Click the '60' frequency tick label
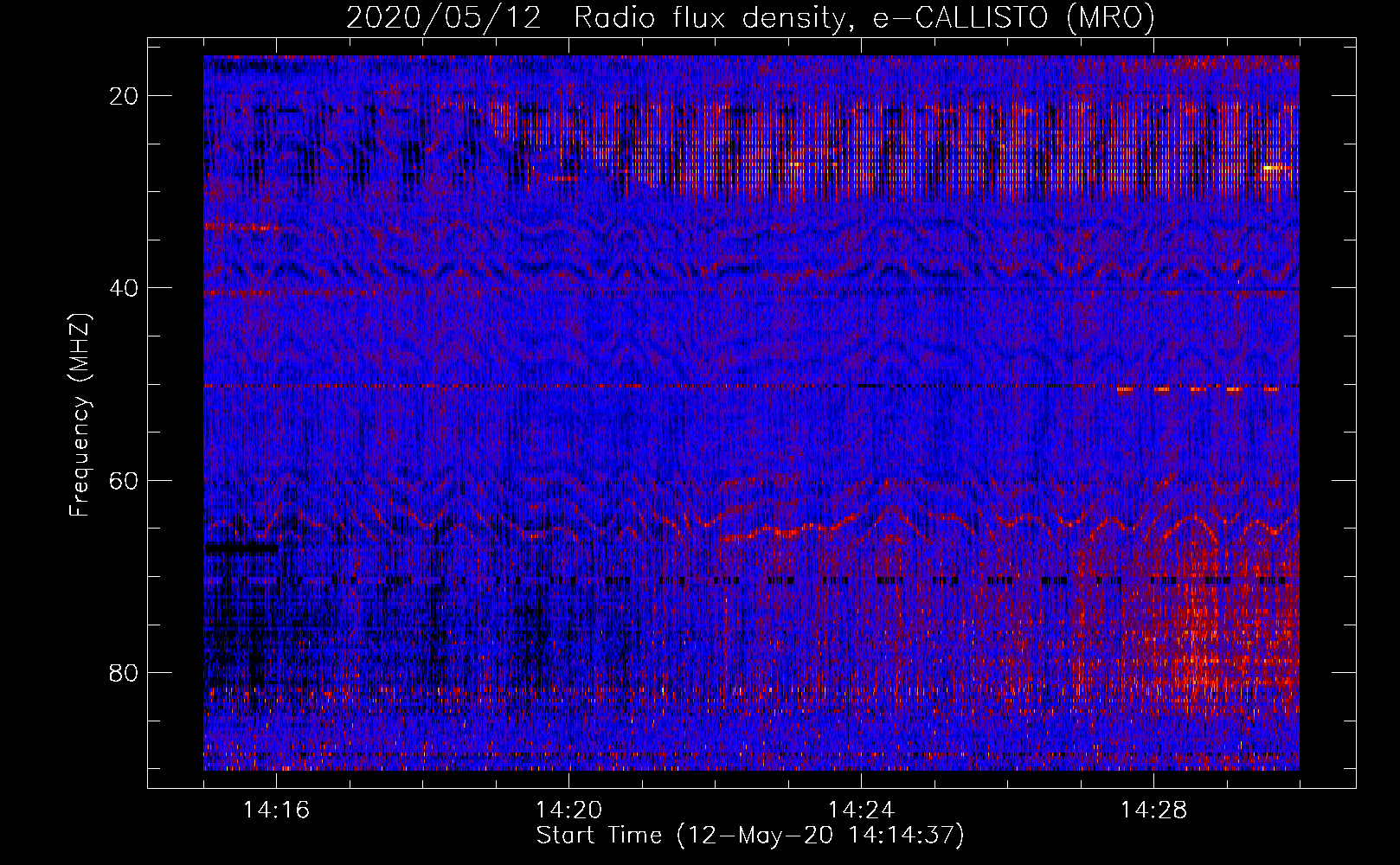Image resolution: width=1400 pixels, height=865 pixels. 124,480
